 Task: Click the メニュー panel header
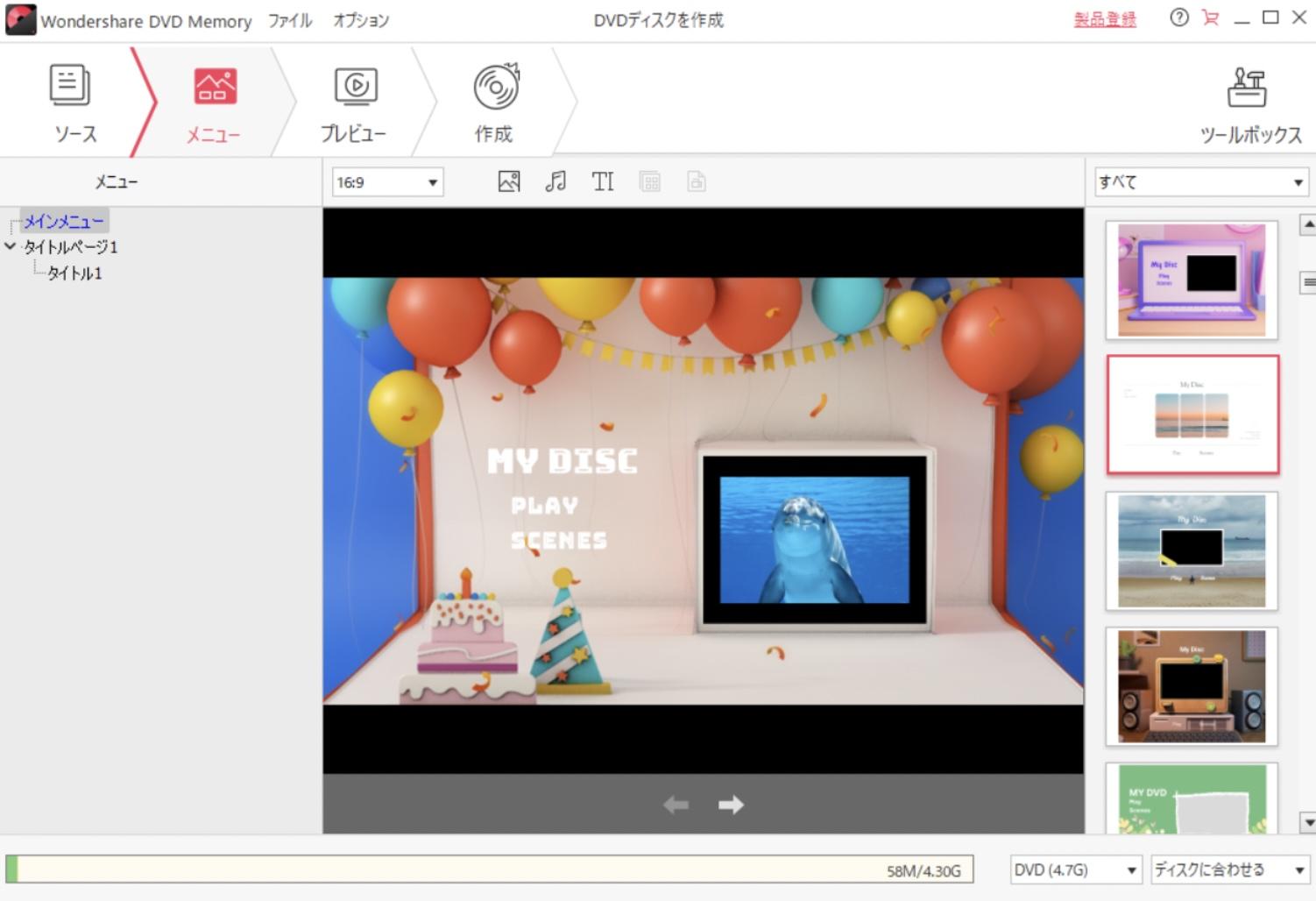(117, 182)
